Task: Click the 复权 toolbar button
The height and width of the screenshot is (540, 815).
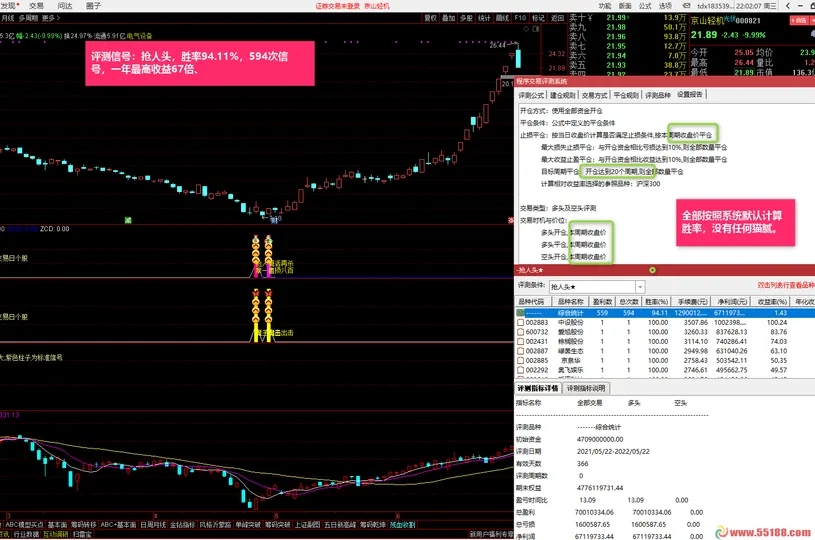Action: pos(430,17)
